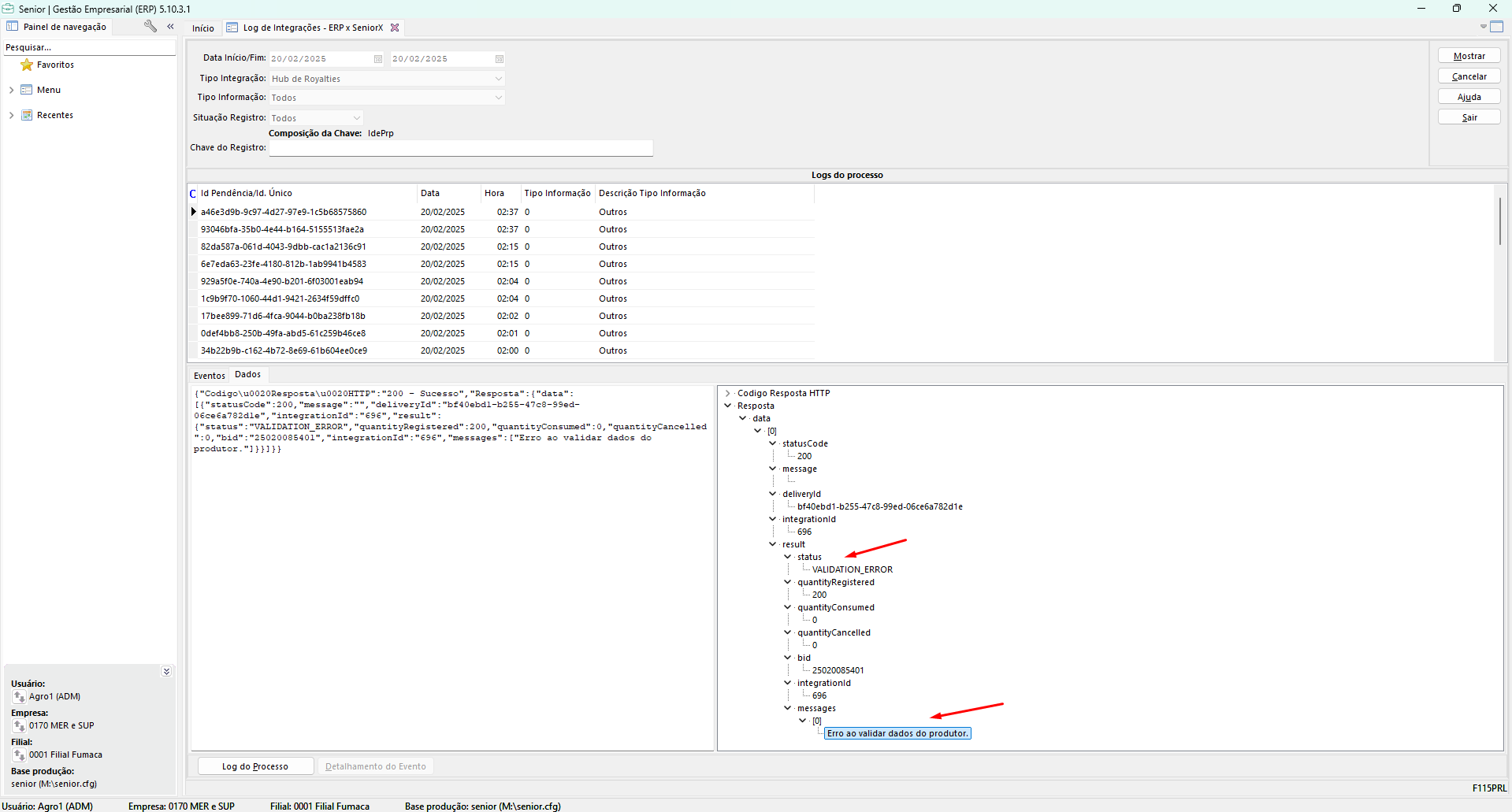1512x812 pixels.
Task: Collapse the result tree node
Action: tap(772, 544)
